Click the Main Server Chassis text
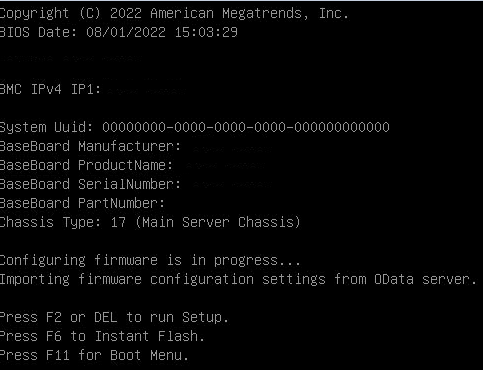The width and height of the screenshot is (483, 370). tap(218, 223)
